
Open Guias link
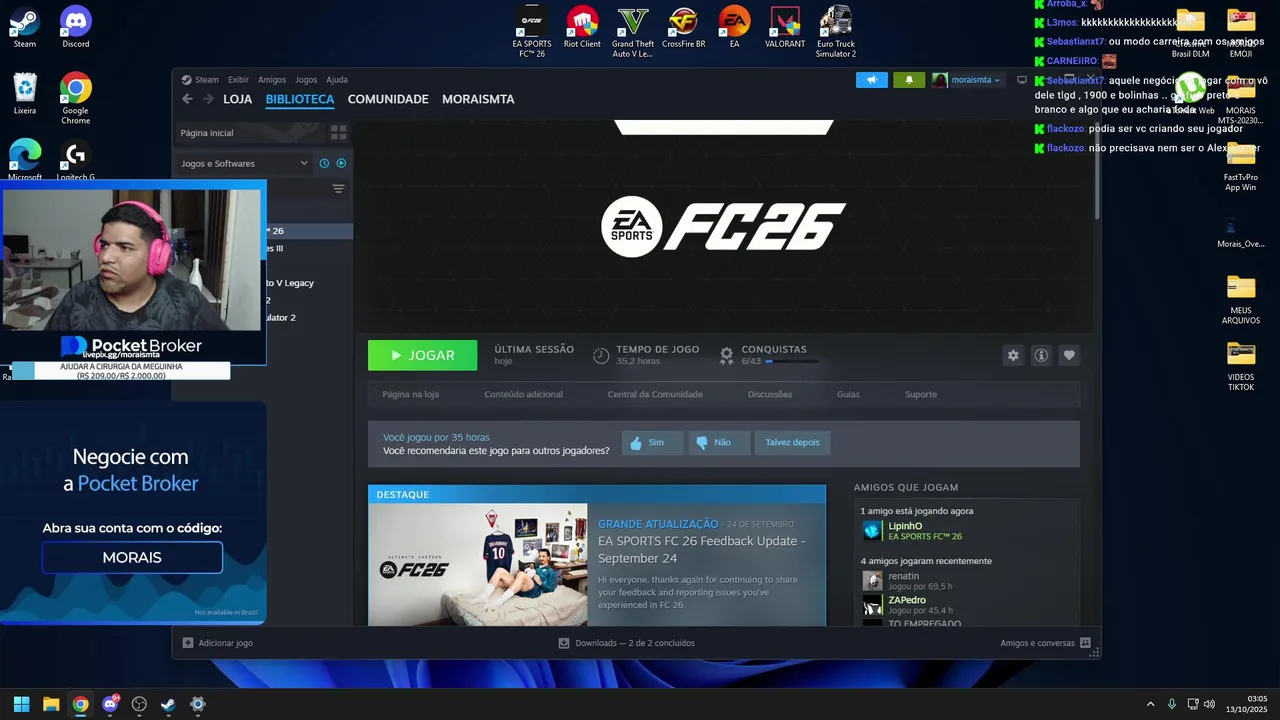tap(848, 394)
